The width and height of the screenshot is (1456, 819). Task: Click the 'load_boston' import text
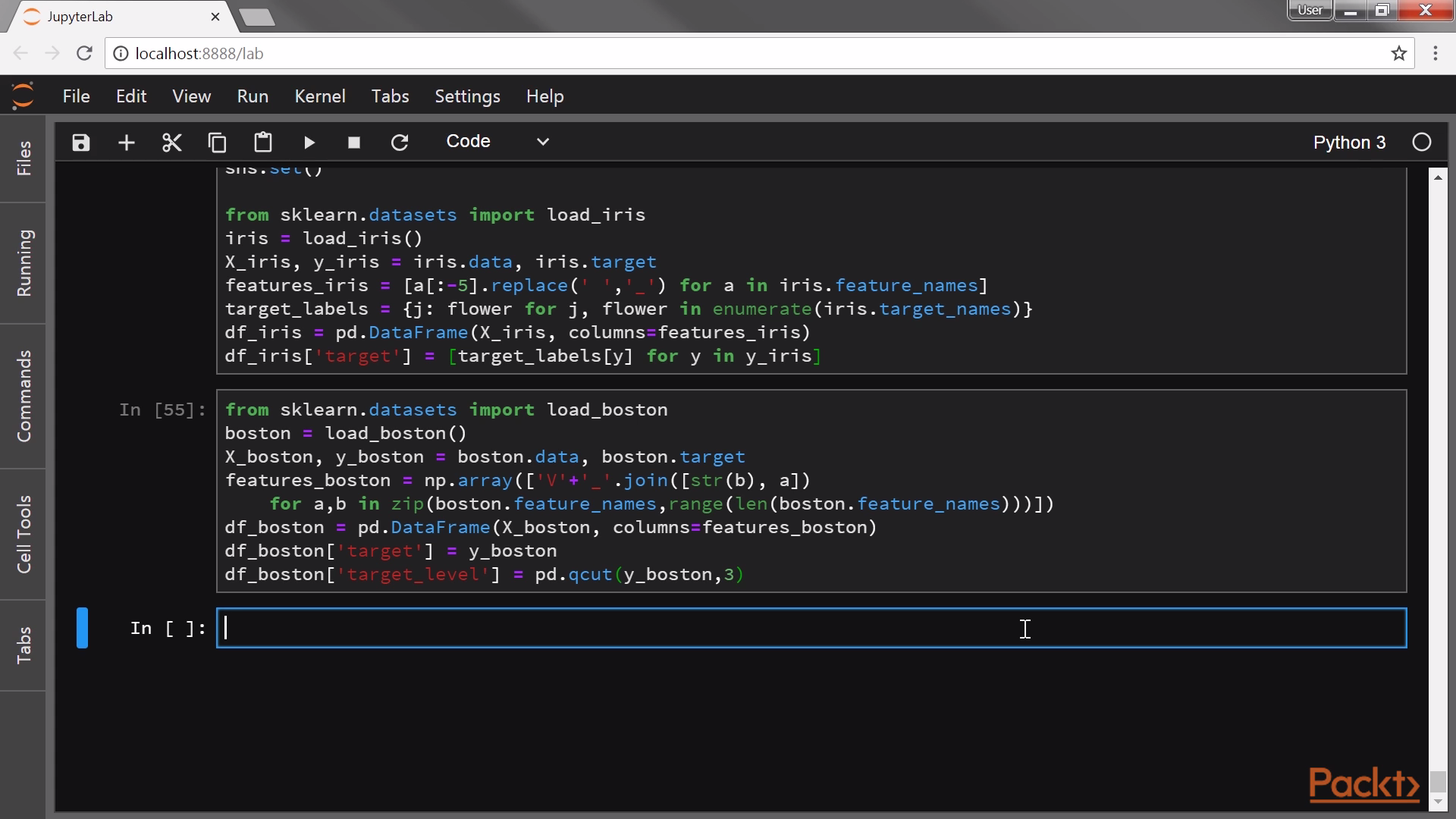607,410
